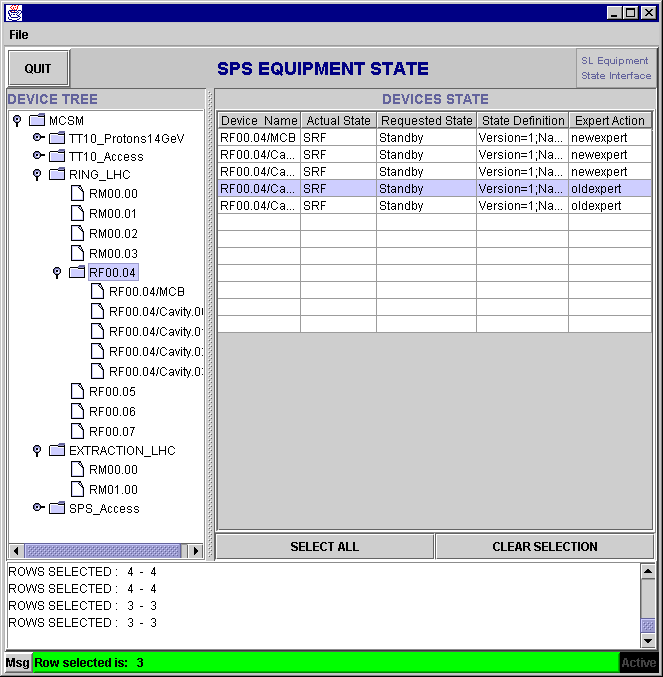Select RM00.00 under RING_LHC

tap(113, 193)
